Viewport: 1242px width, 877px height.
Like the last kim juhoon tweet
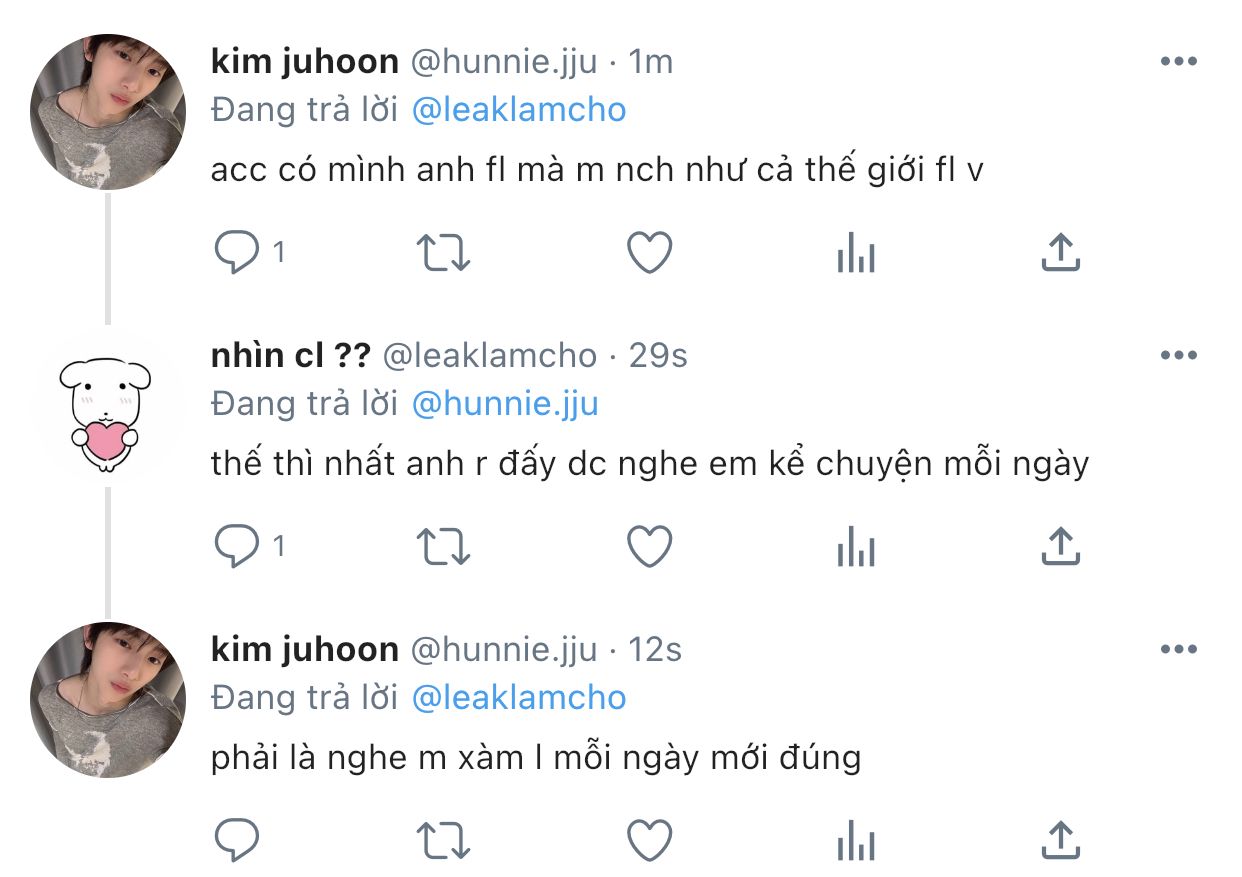point(649,840)
